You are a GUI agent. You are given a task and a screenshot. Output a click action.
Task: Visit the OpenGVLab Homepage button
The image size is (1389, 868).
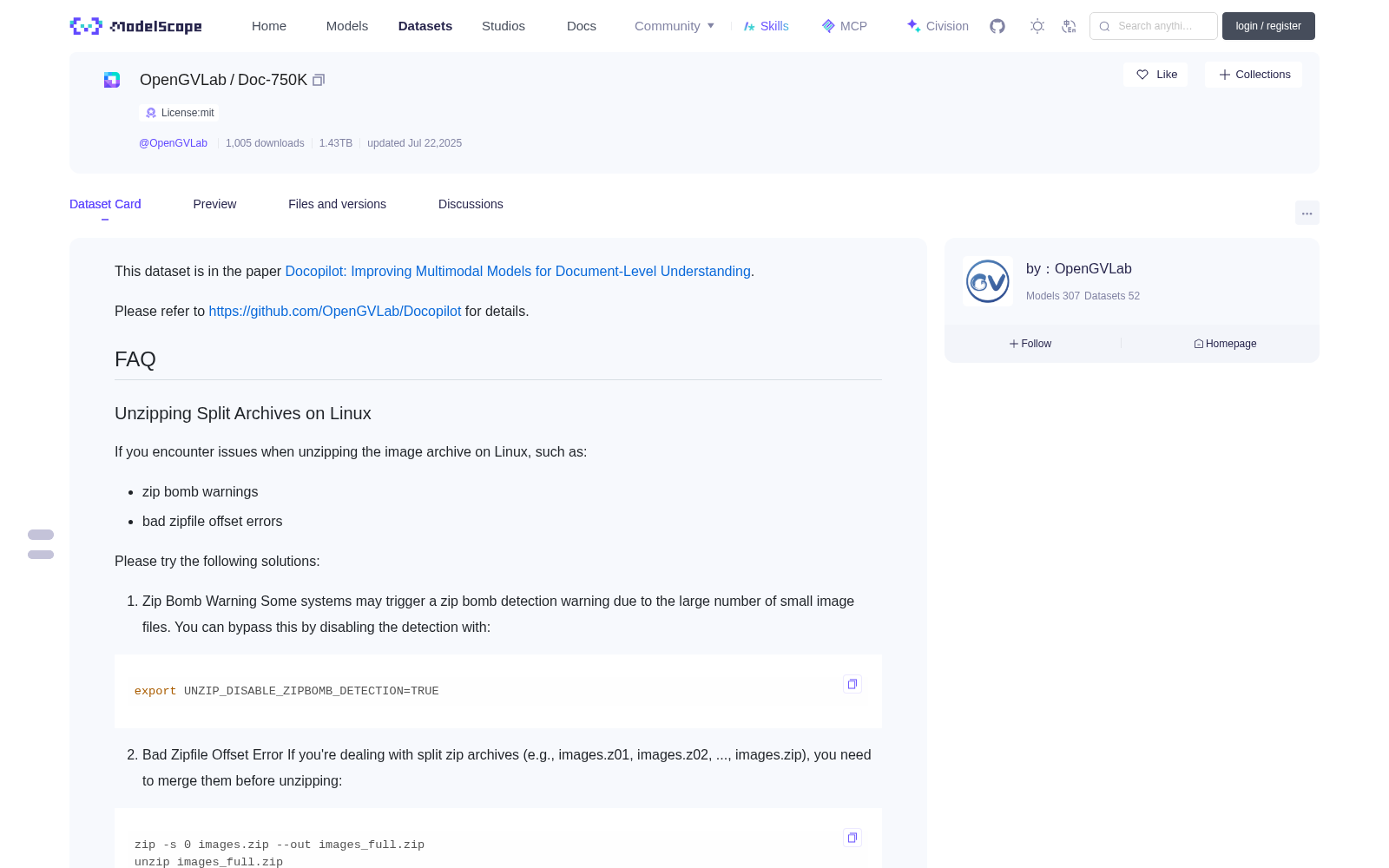point(1225,344)
